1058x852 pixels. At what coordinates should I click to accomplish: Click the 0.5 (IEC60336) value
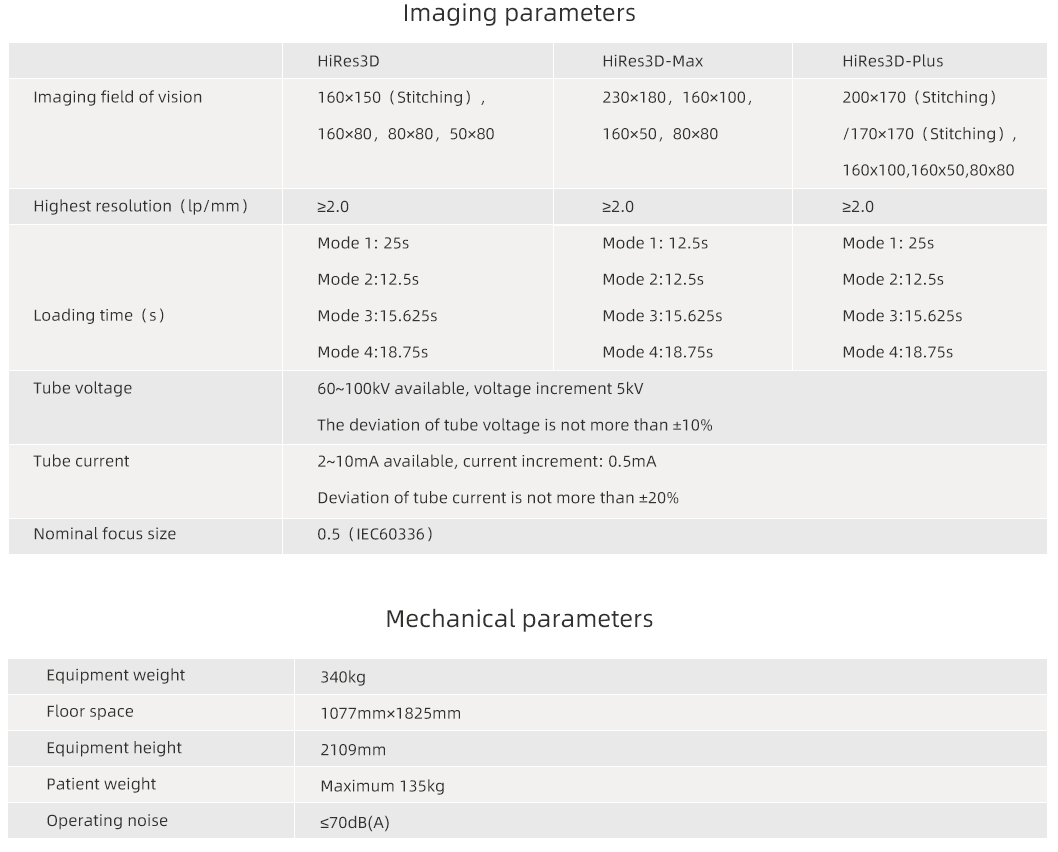click(x=375, y=534)
